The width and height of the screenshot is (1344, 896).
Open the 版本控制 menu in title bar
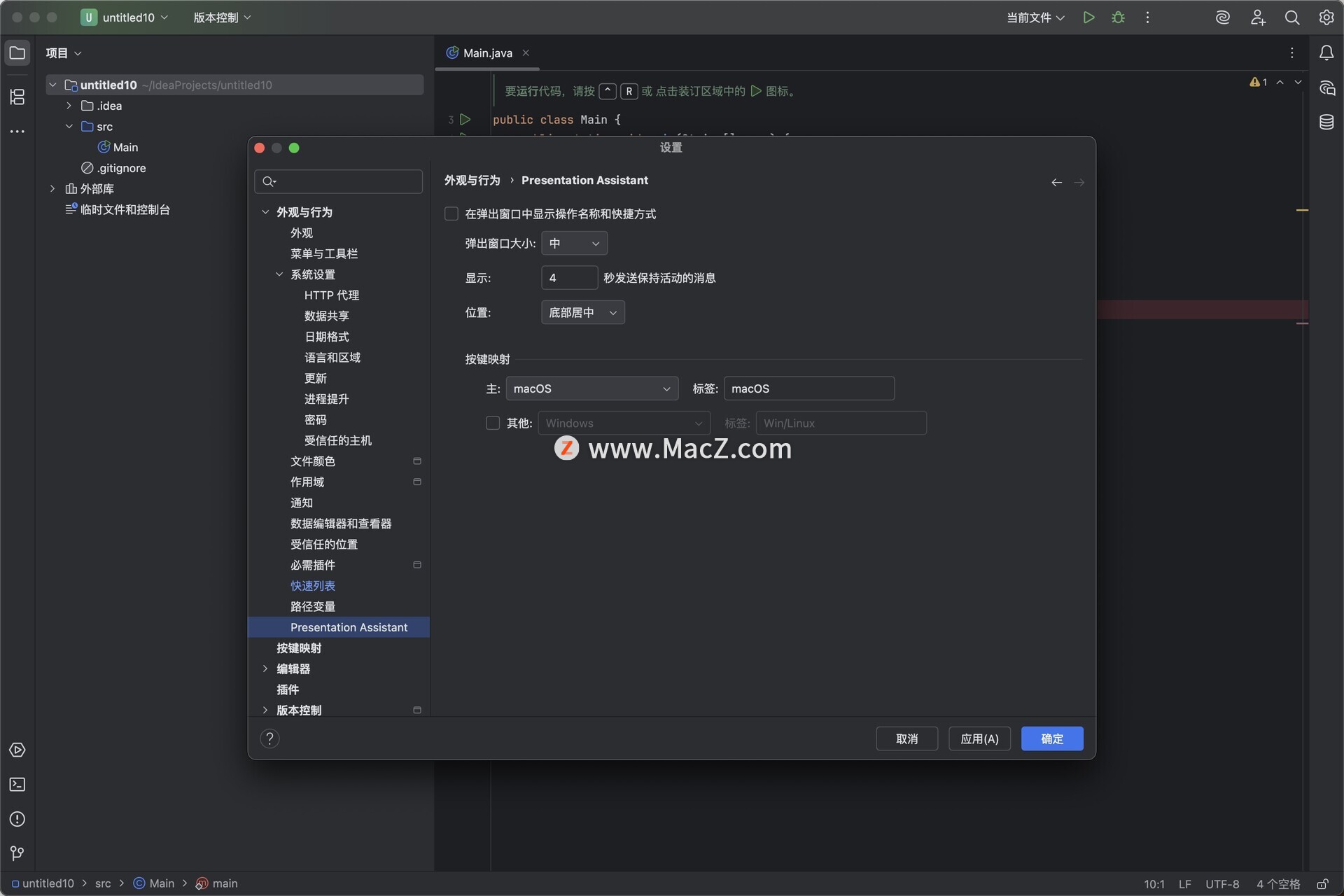222,17
